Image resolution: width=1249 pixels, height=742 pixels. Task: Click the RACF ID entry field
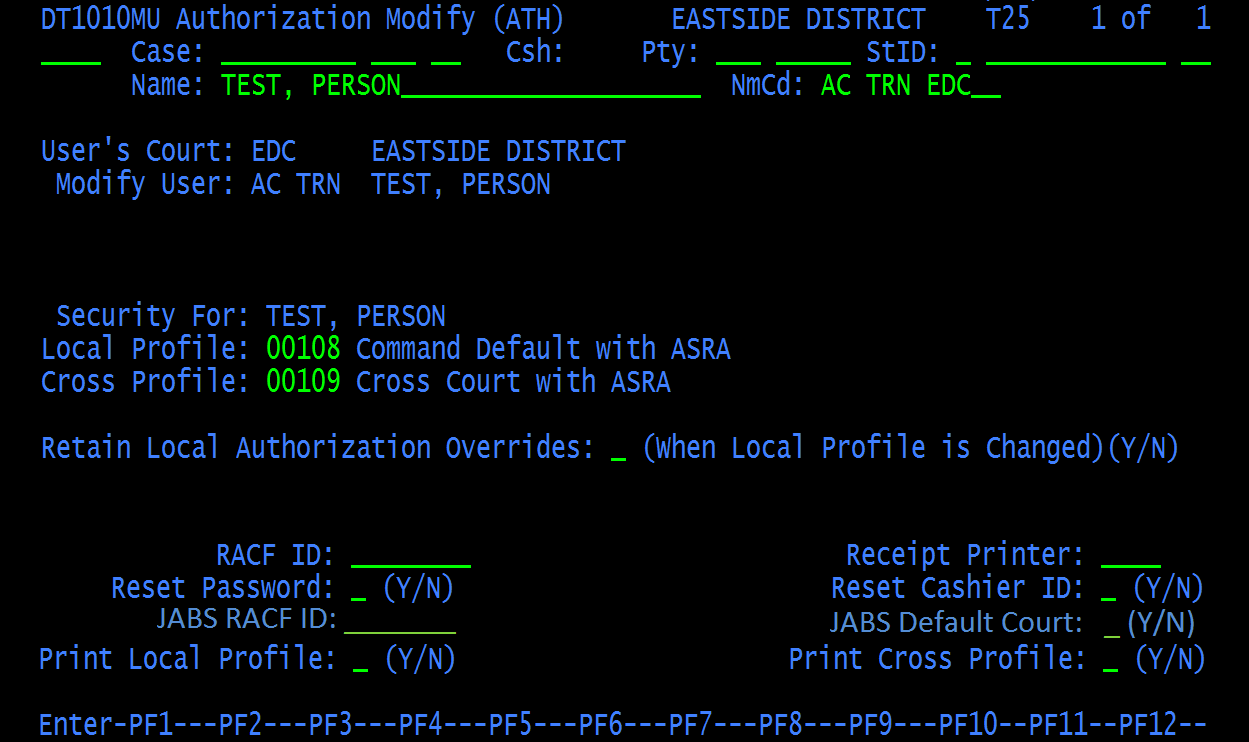coord(411,556)
